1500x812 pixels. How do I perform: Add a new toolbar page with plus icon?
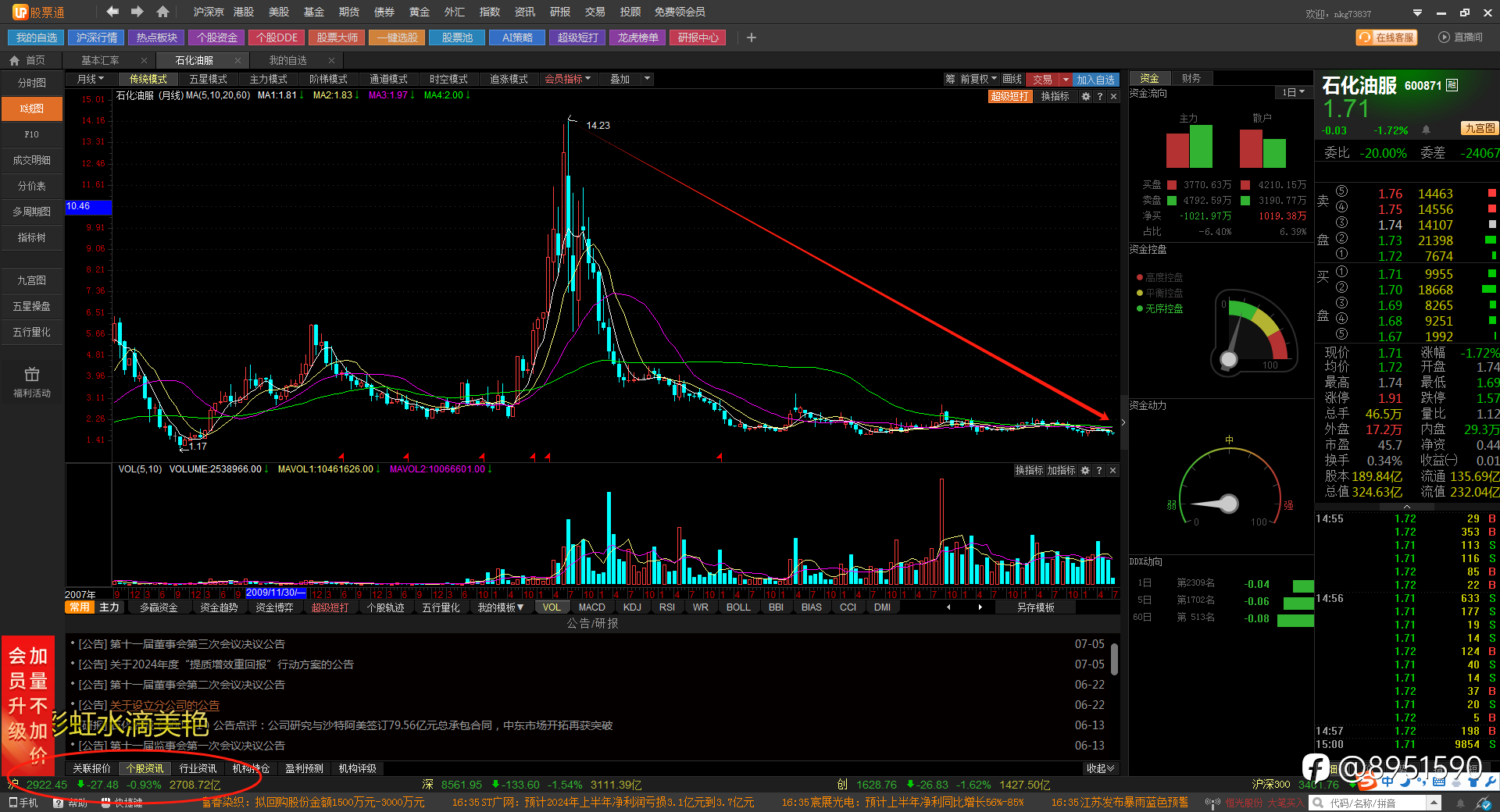click(751, 37)
